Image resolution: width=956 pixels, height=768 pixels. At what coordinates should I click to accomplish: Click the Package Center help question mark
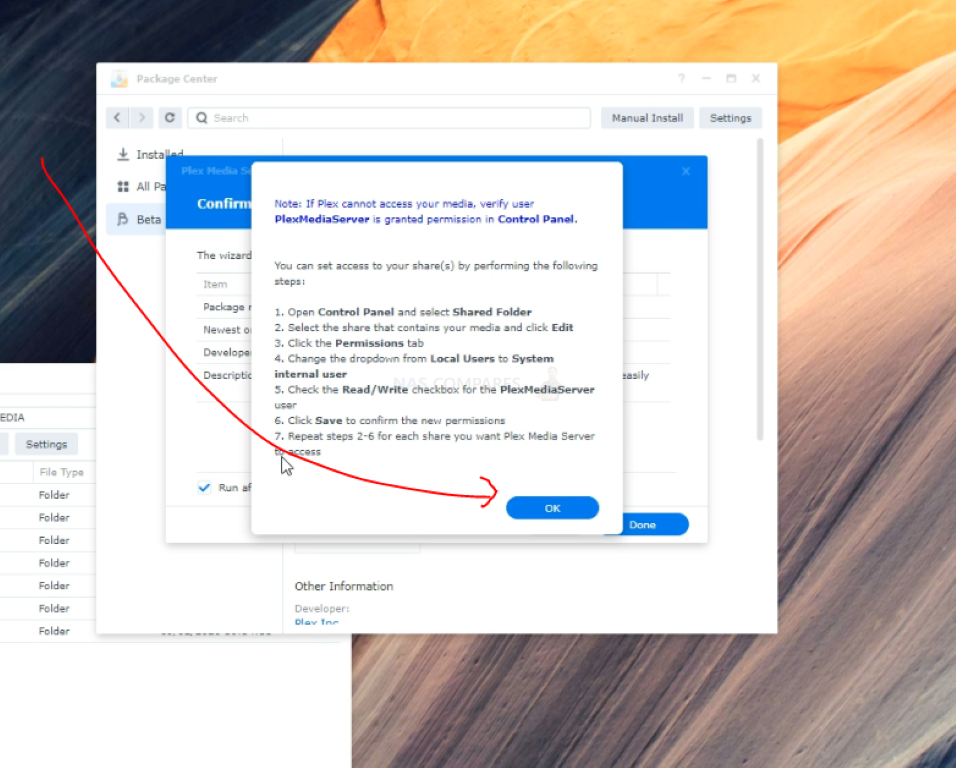pyautogui.click(x=681, y=79)
